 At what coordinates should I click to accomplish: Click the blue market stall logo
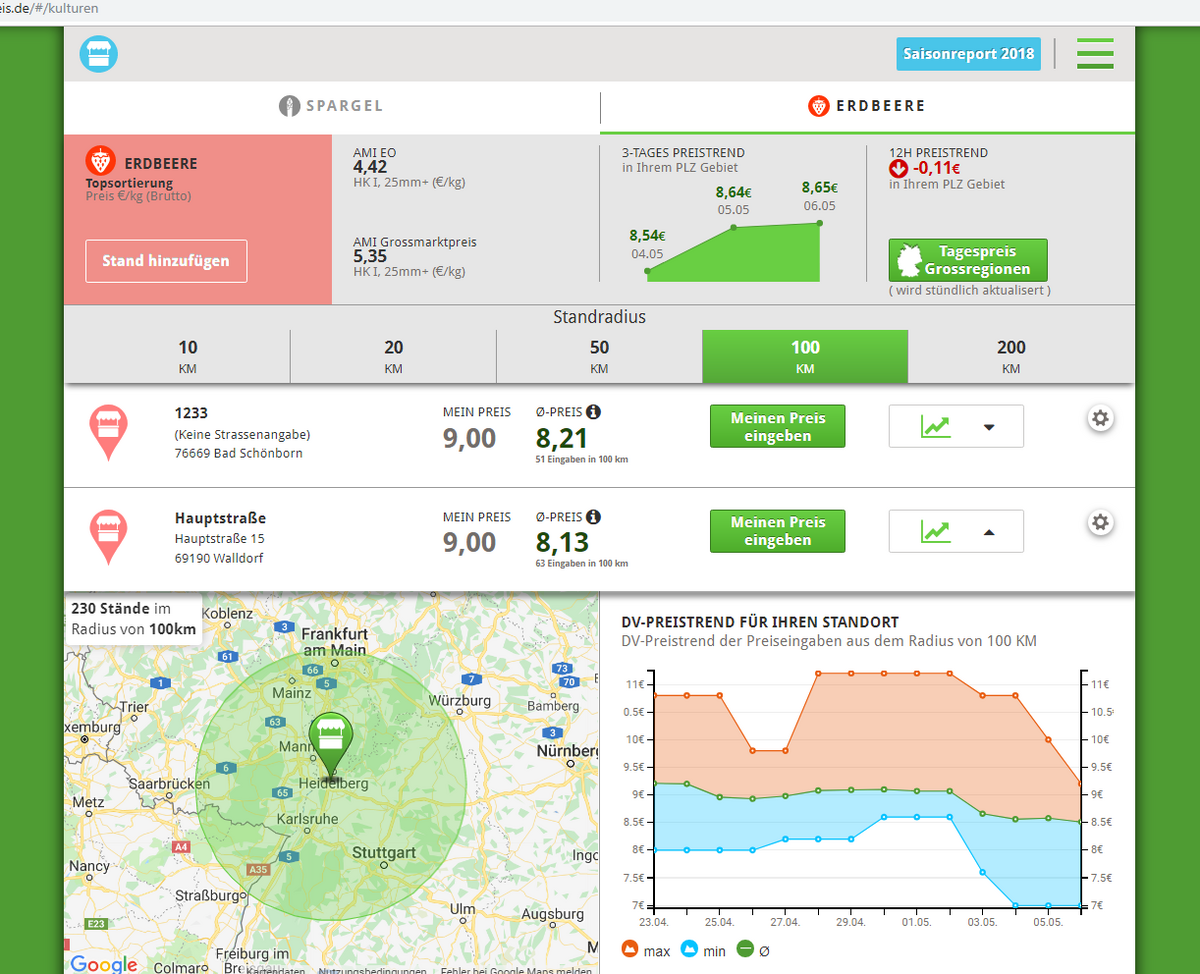[98, 53]
